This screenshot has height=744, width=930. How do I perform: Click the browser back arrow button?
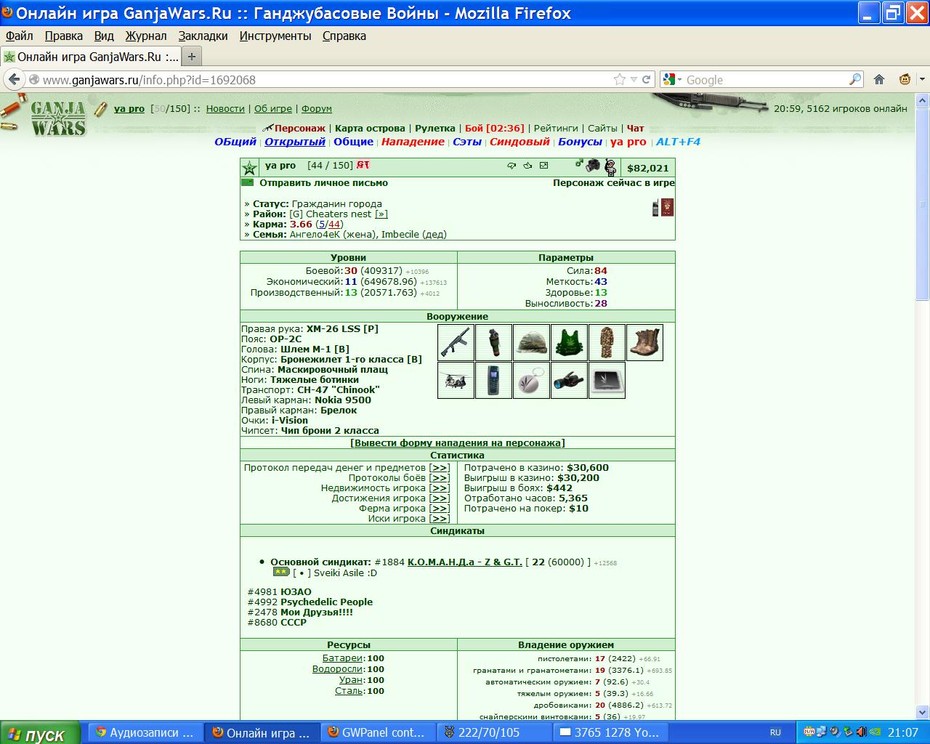14,80
